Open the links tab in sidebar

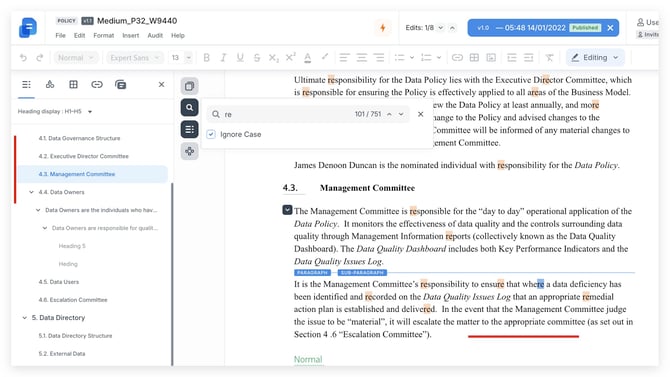click(x=97, y=85)
